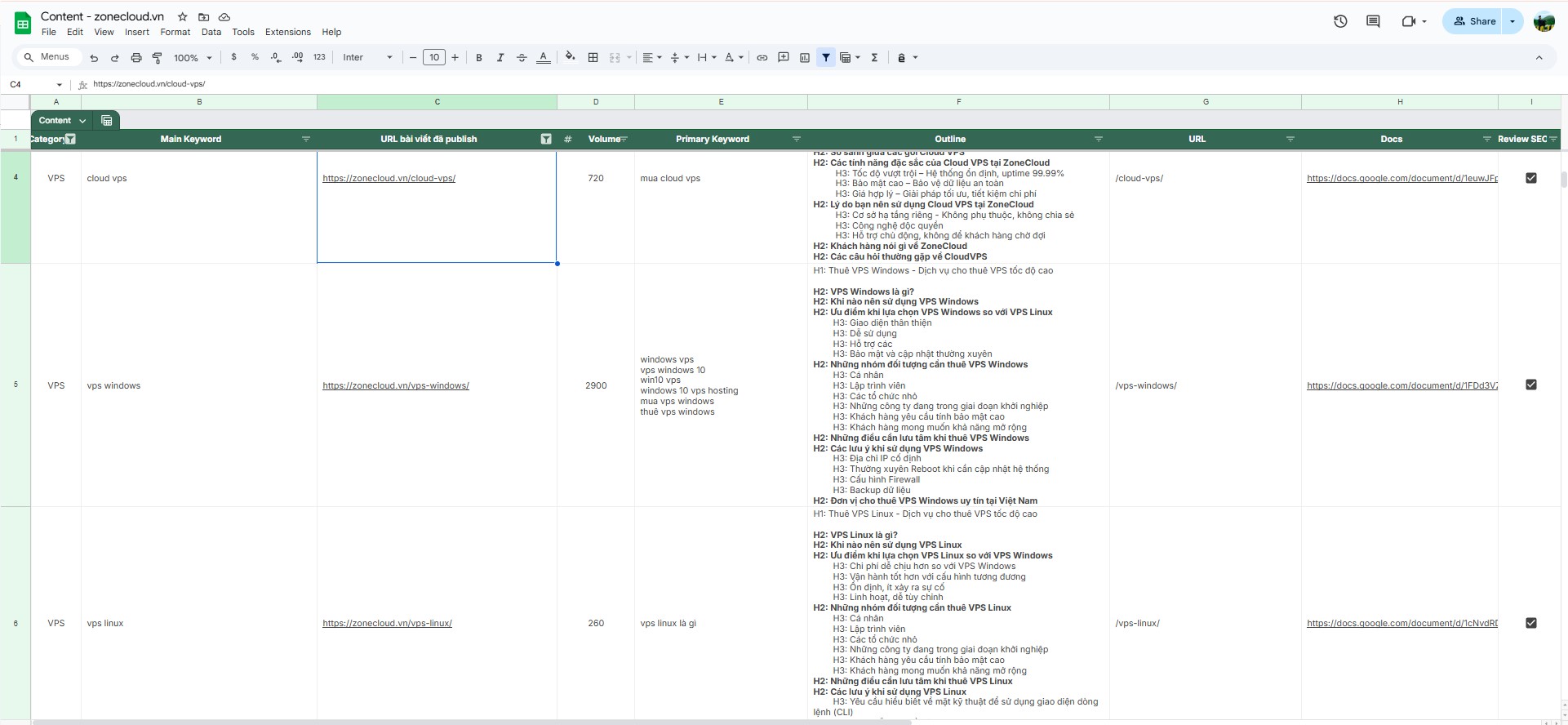Viewport: 1568px width, 725px height.
Task: Click the redo icon
Action: [114, 58]
